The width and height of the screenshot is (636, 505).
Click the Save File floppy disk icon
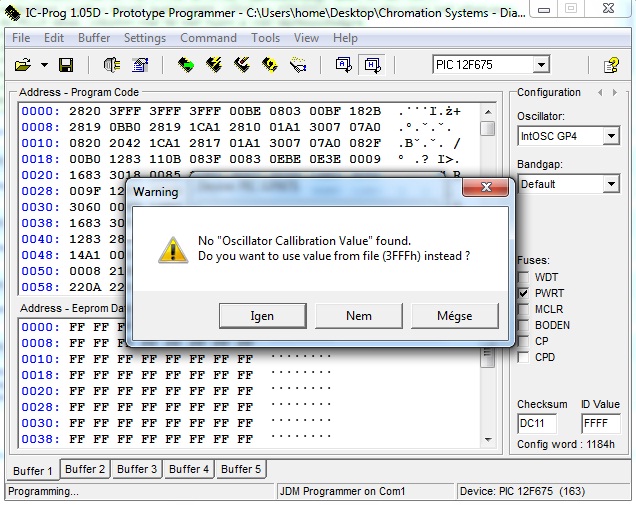point(66,65)
